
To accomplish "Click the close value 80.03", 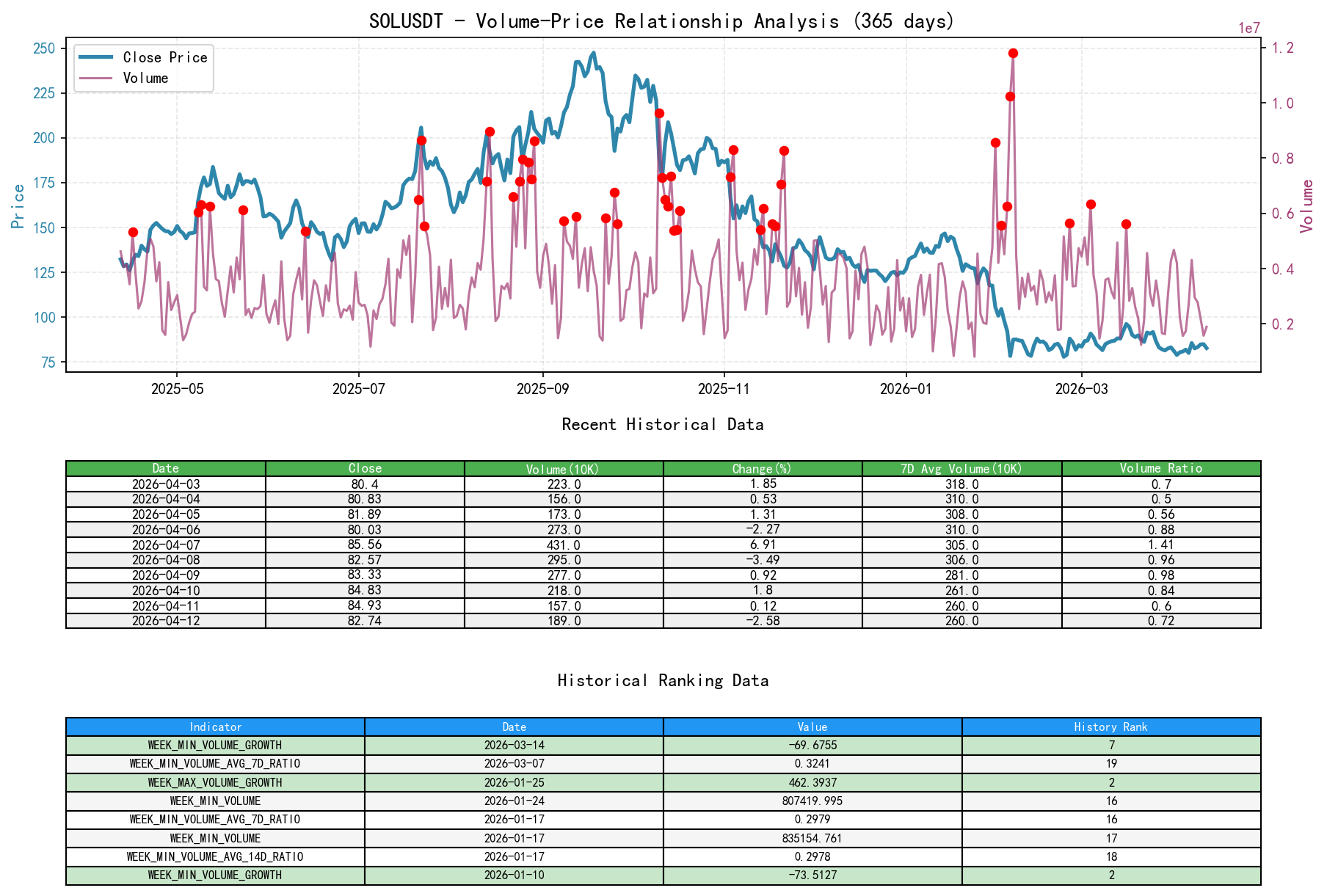I will tap(365, 530).
